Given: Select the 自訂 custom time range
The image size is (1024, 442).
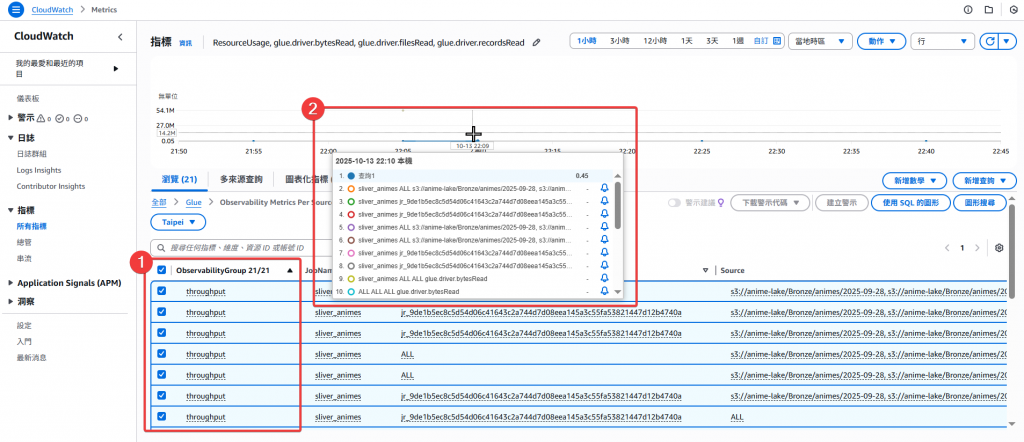Looking at the screenshot, I should coord(761,41).
